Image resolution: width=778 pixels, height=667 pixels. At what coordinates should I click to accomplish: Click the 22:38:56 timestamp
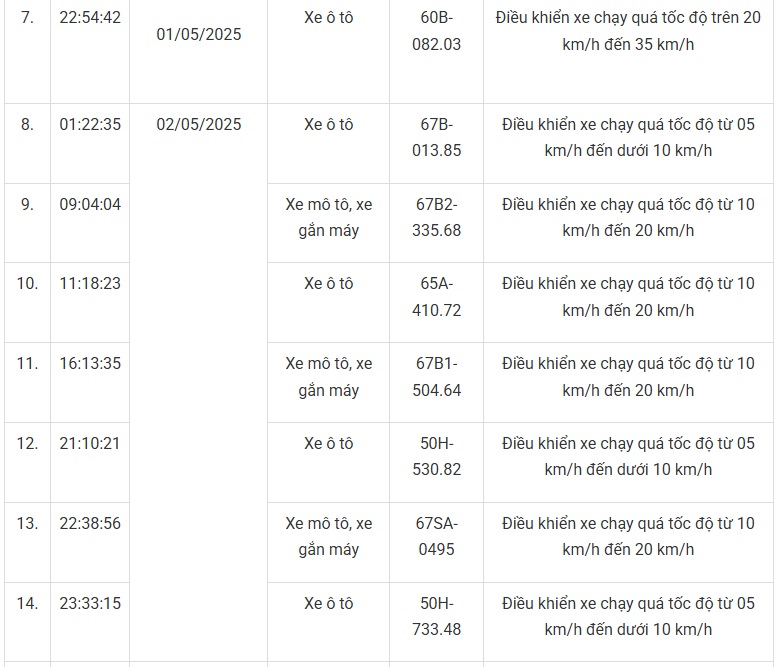tap(90, 523)
